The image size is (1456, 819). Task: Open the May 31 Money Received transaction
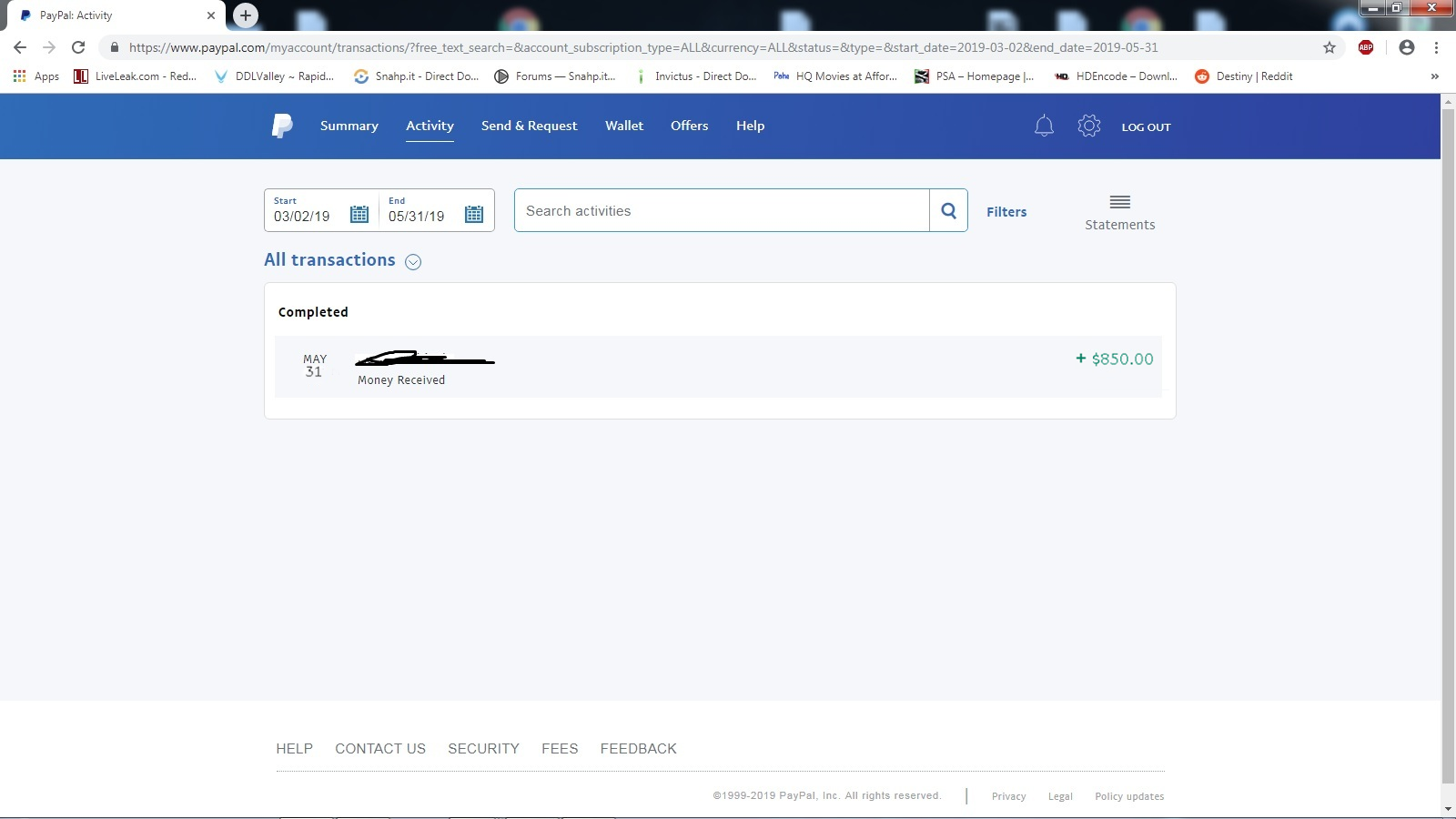click(x=718, y=367)
